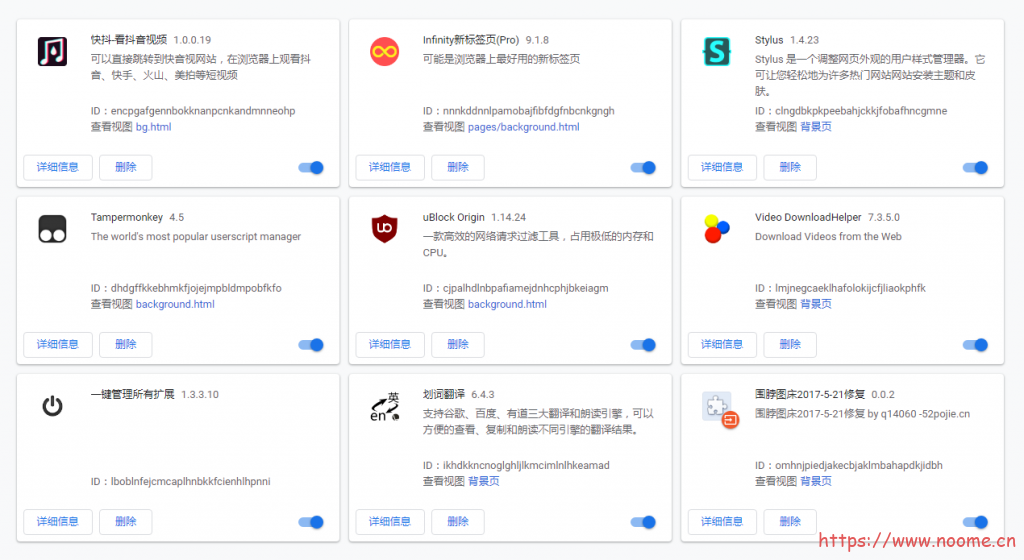The height and width of the screenshot is (560, 1024).
Task: Click the Video DownloadHelper colored balls icon
Action: click(716, 229)
